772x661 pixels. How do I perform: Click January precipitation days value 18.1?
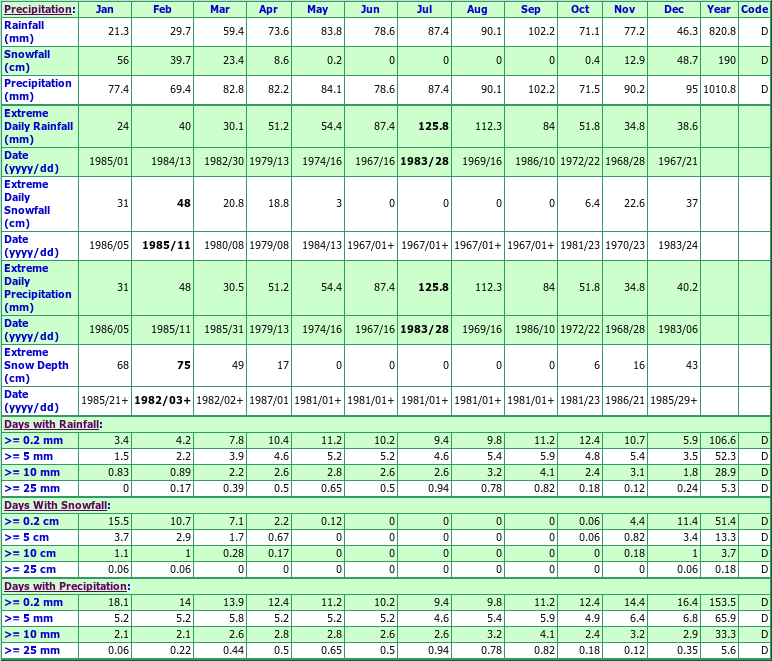coord(119,602)
